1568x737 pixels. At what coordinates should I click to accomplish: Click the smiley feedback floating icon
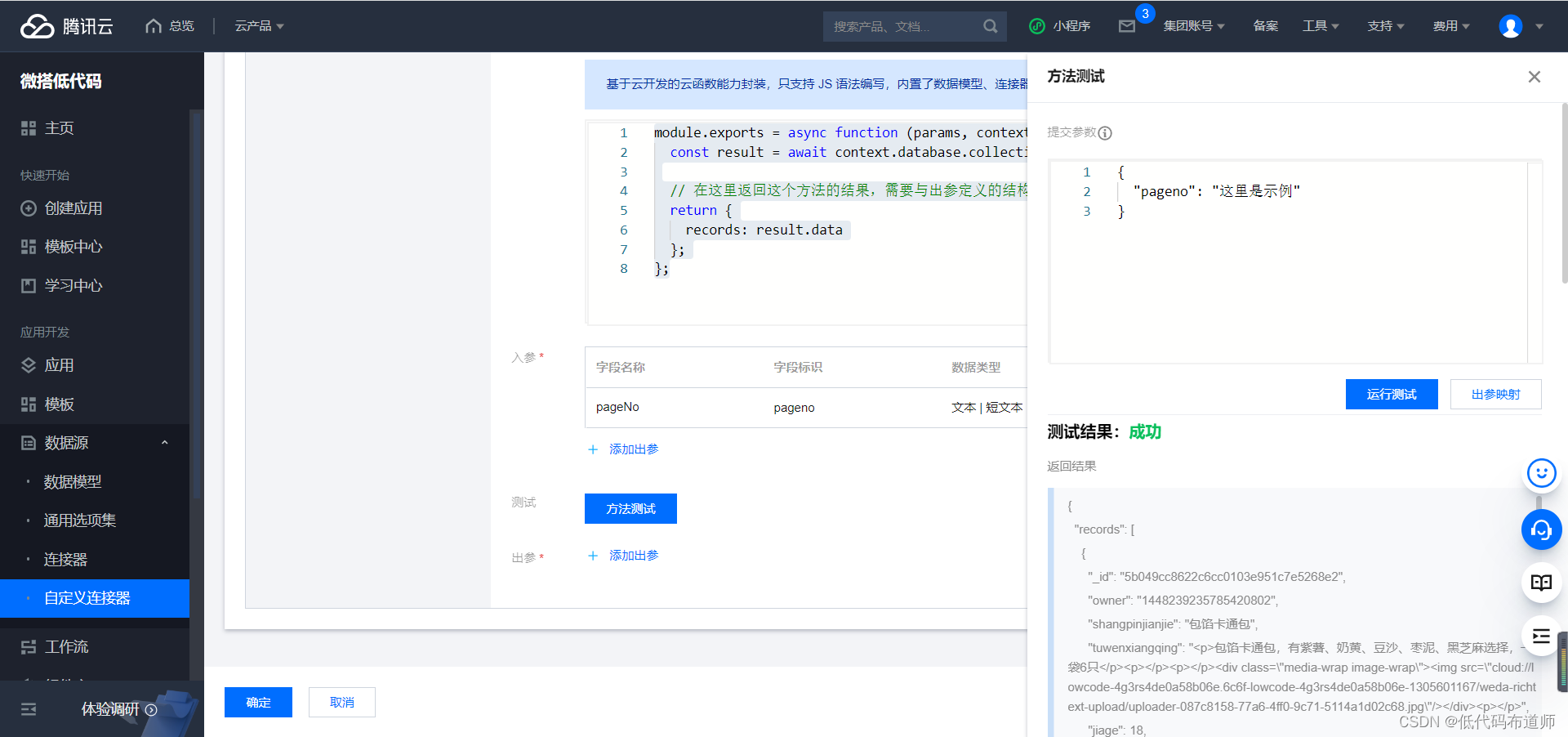tap(1541, 473)
